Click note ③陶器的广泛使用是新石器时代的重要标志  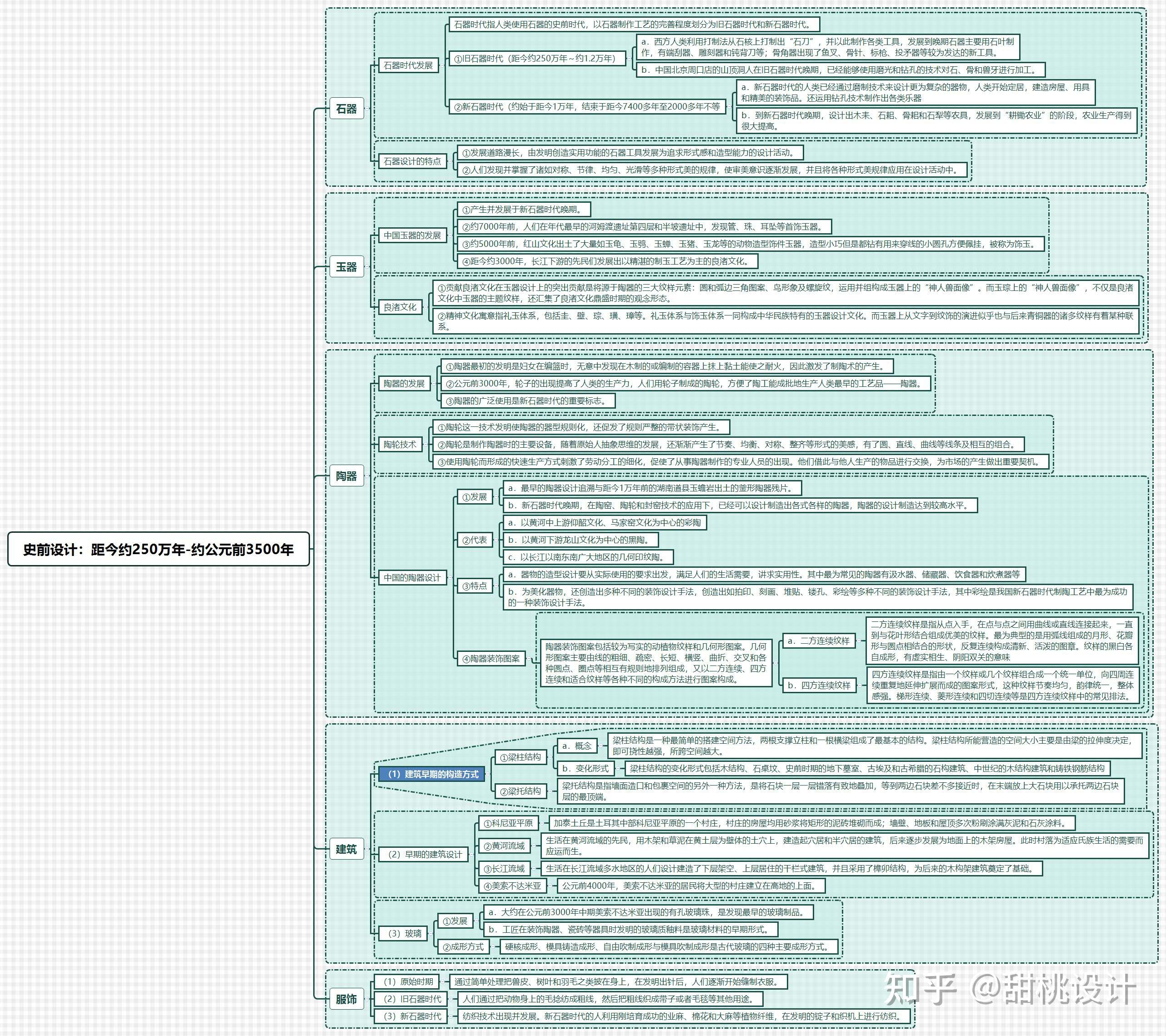click(x=528, y=400)
